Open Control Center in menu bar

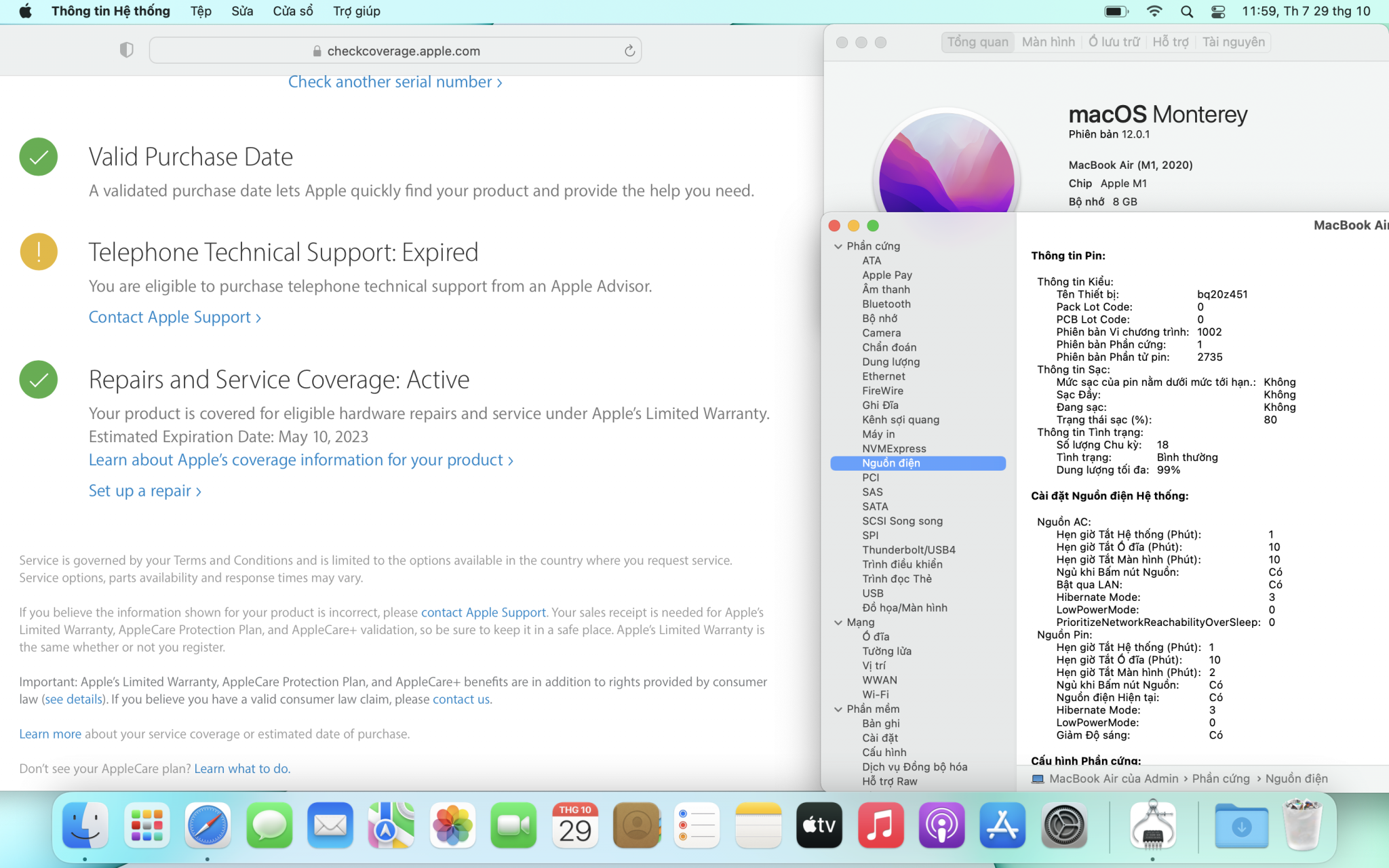[1218, 12]
